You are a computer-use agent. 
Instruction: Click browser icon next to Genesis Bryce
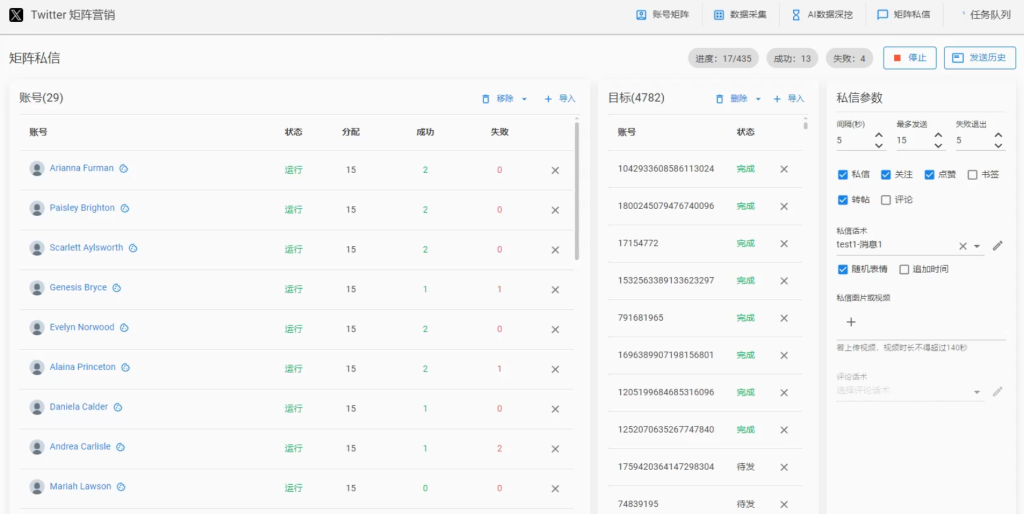(117, 287)
